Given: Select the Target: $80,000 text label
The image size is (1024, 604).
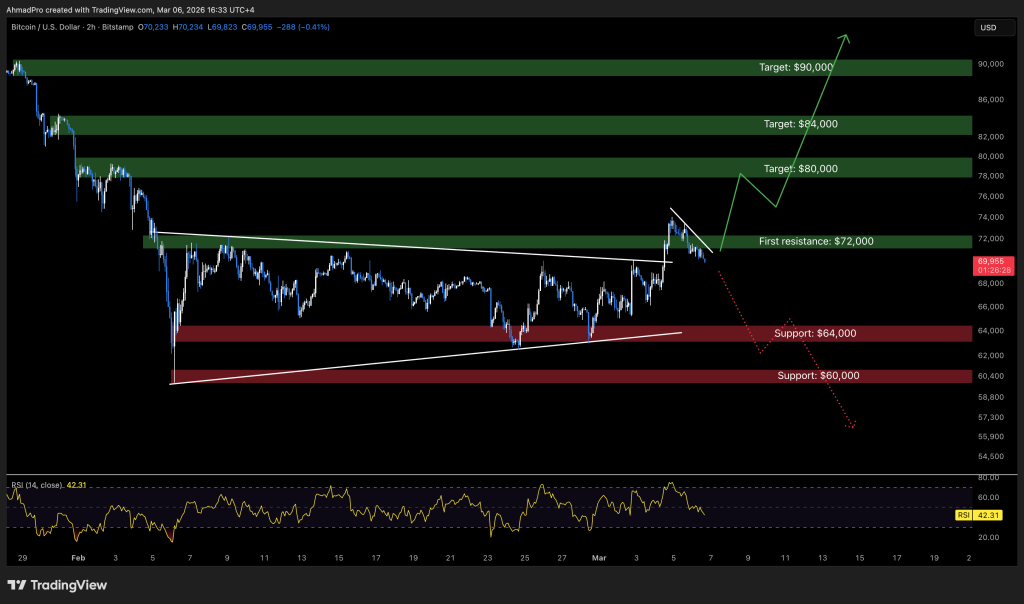Looking at the screenshot, I should [799, 168].
